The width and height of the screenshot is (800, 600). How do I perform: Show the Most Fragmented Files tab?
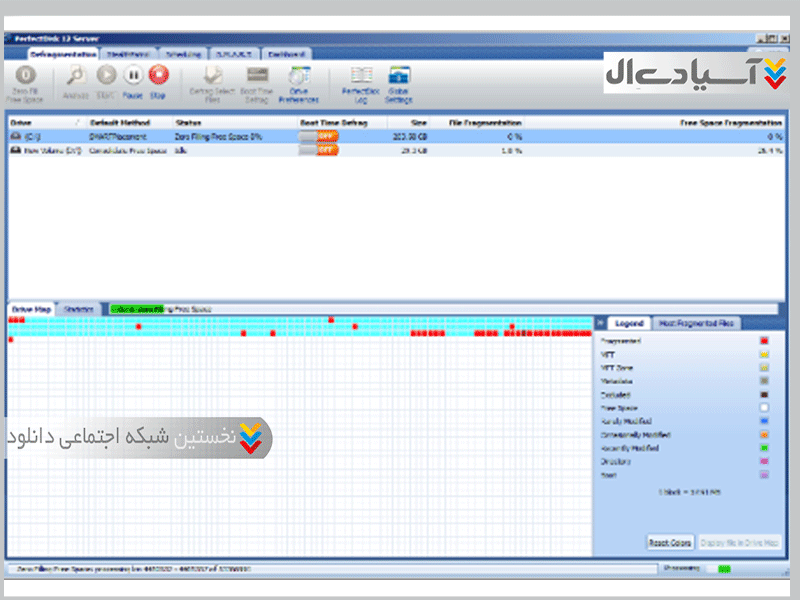click(695, 323)
